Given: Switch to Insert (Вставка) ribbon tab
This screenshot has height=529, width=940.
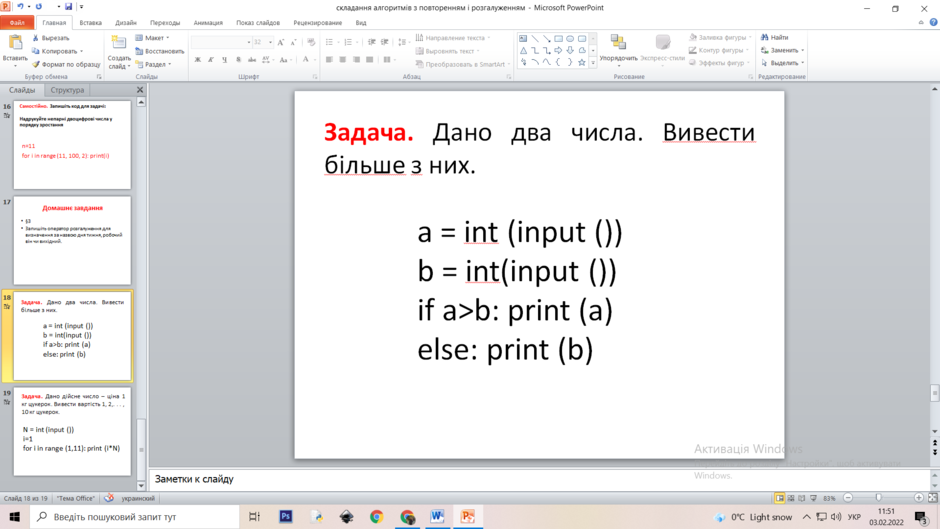Looking at the screenshot, I should pyautogui.click(x=91, y=23).
